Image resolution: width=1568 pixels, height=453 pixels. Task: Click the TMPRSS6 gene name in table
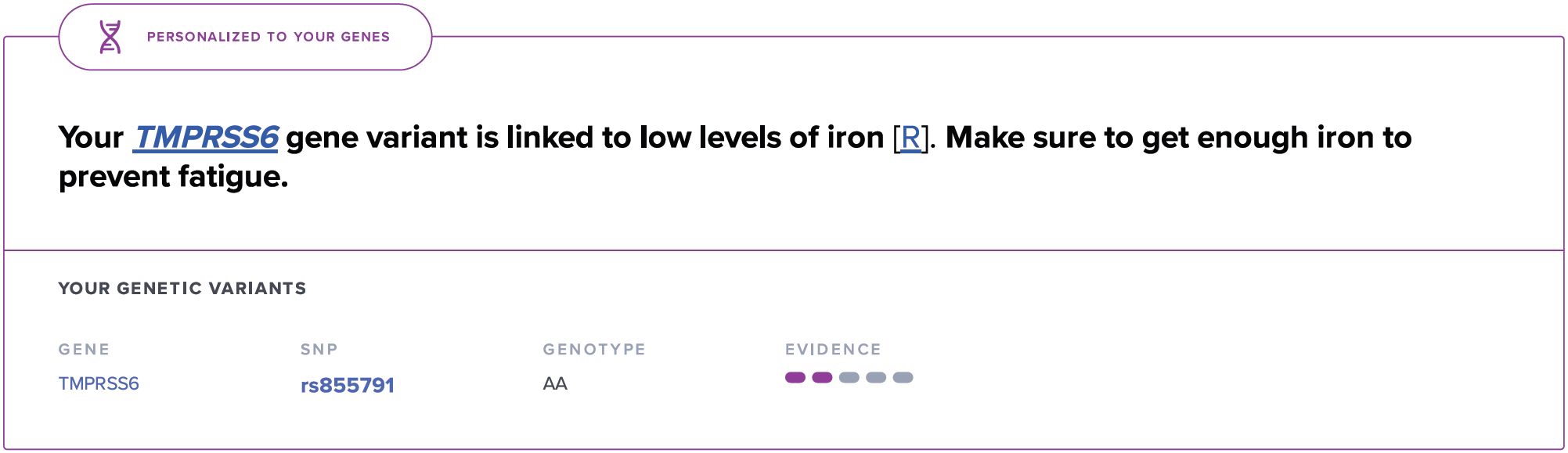(x=99, y=383)
